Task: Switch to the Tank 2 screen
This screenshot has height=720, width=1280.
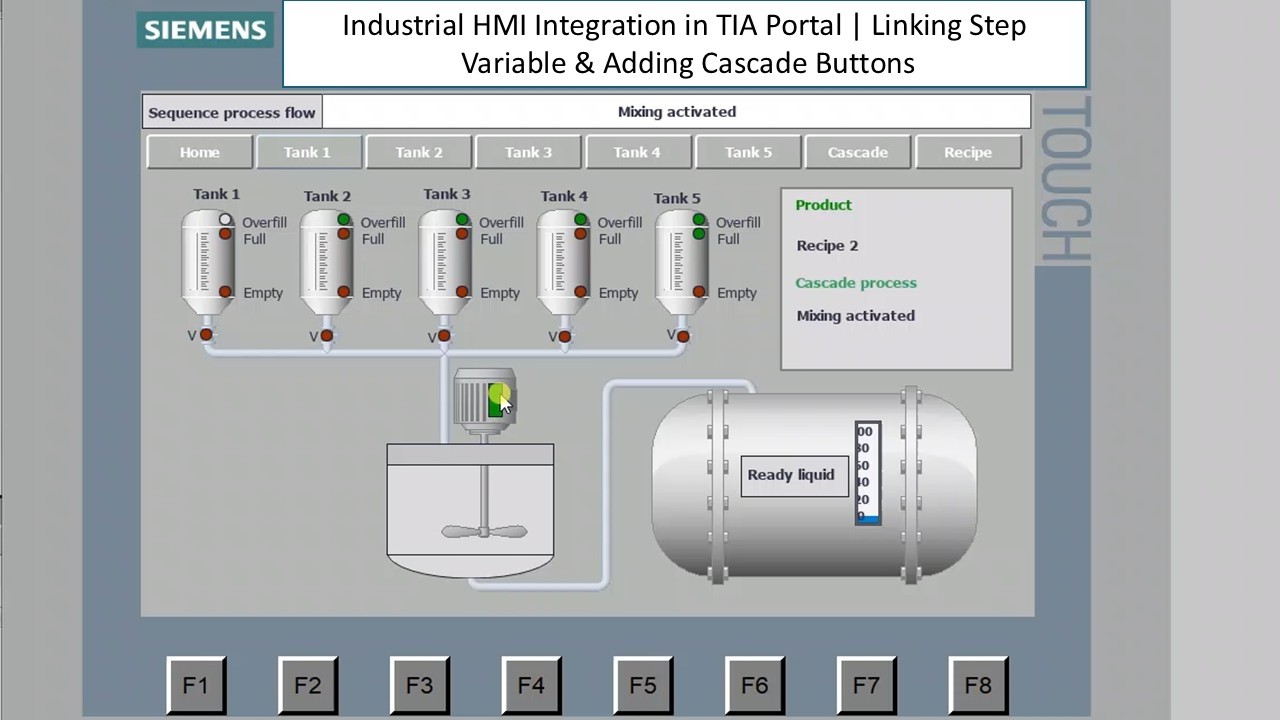Action: click(x=418, y=152)
